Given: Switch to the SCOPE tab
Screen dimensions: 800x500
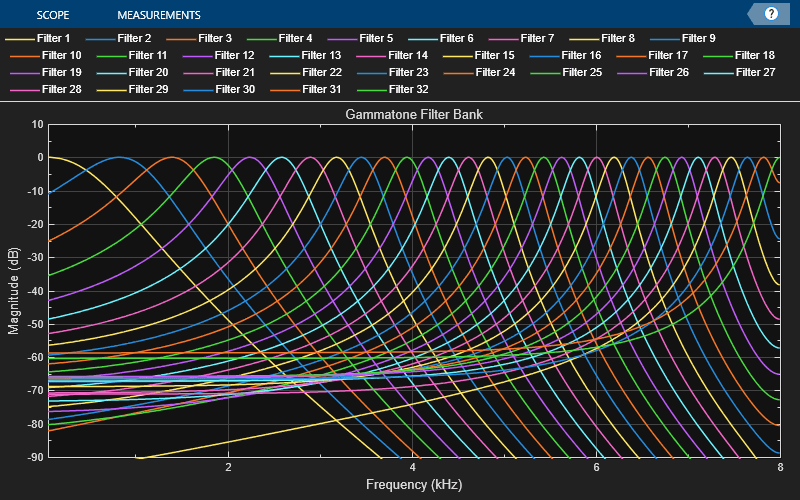Looking at the screenshot, I should 53,15.
